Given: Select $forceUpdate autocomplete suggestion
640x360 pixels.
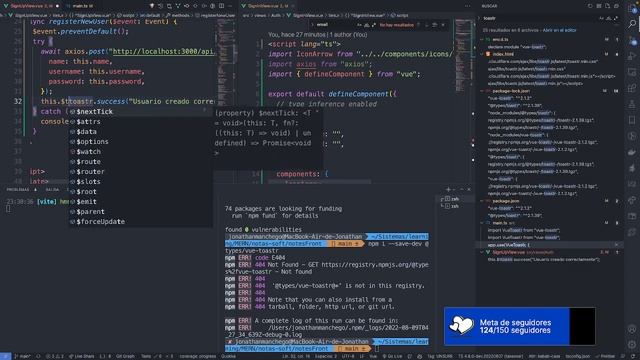Looking at the screenshot, I should pos(140,222).
